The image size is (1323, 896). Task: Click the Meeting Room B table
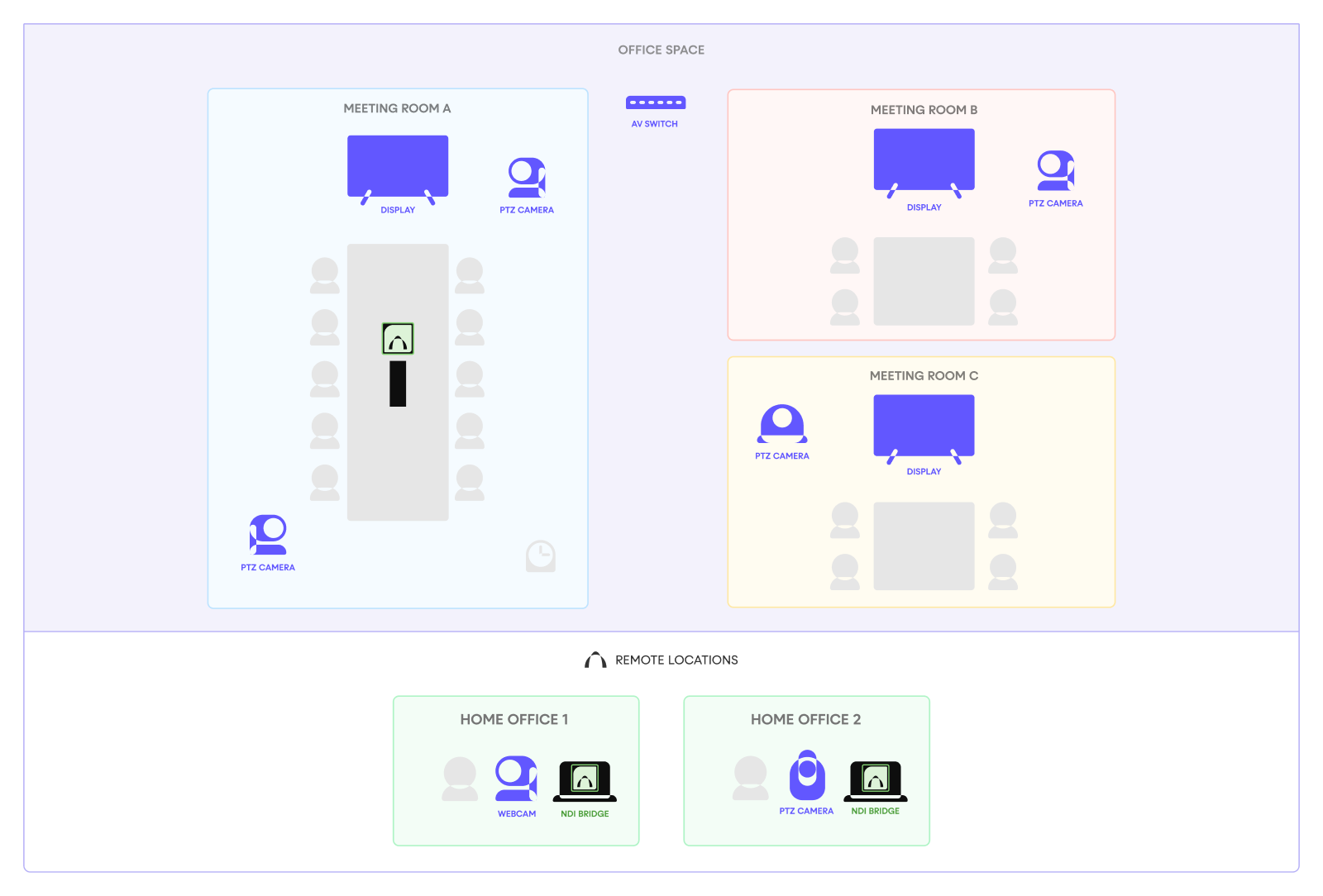924,281
